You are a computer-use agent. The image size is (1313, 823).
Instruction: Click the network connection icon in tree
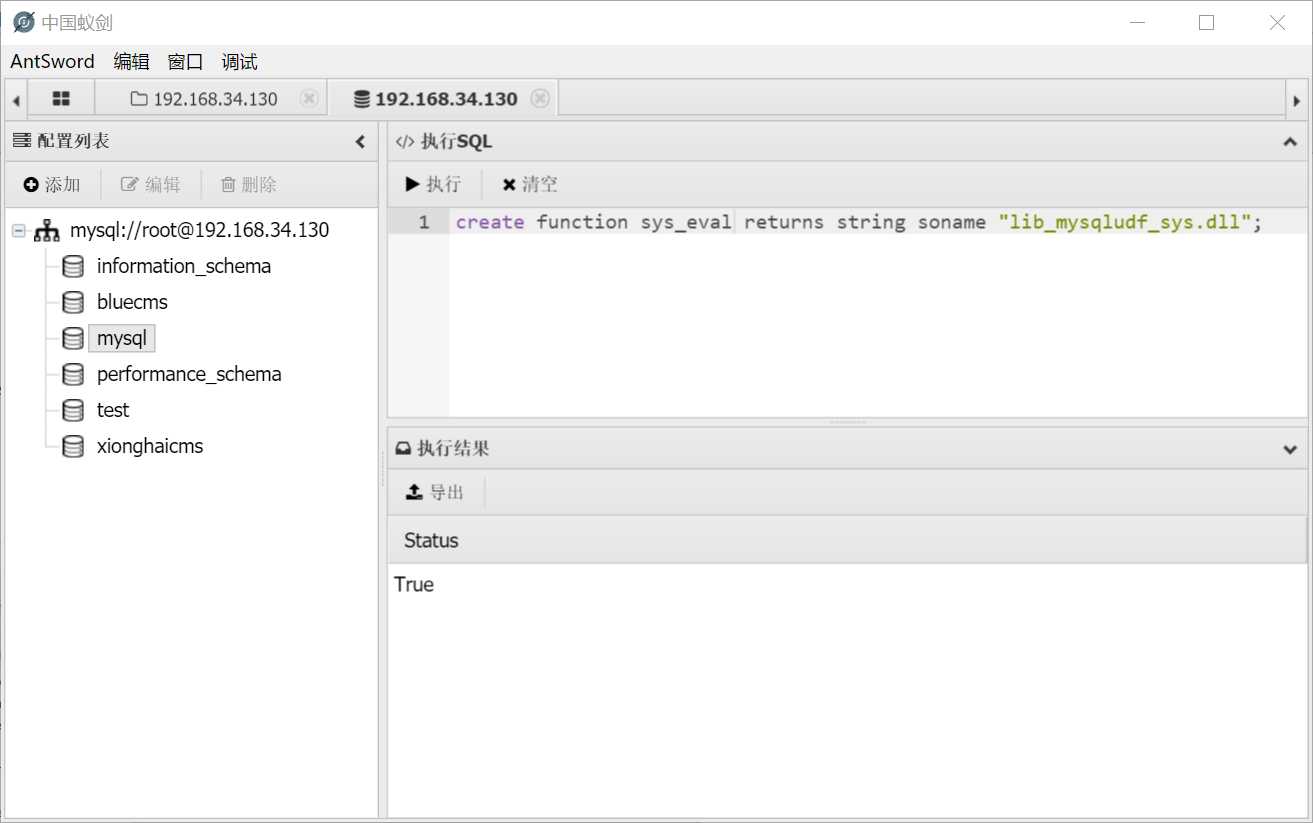(x=47, y=230)
